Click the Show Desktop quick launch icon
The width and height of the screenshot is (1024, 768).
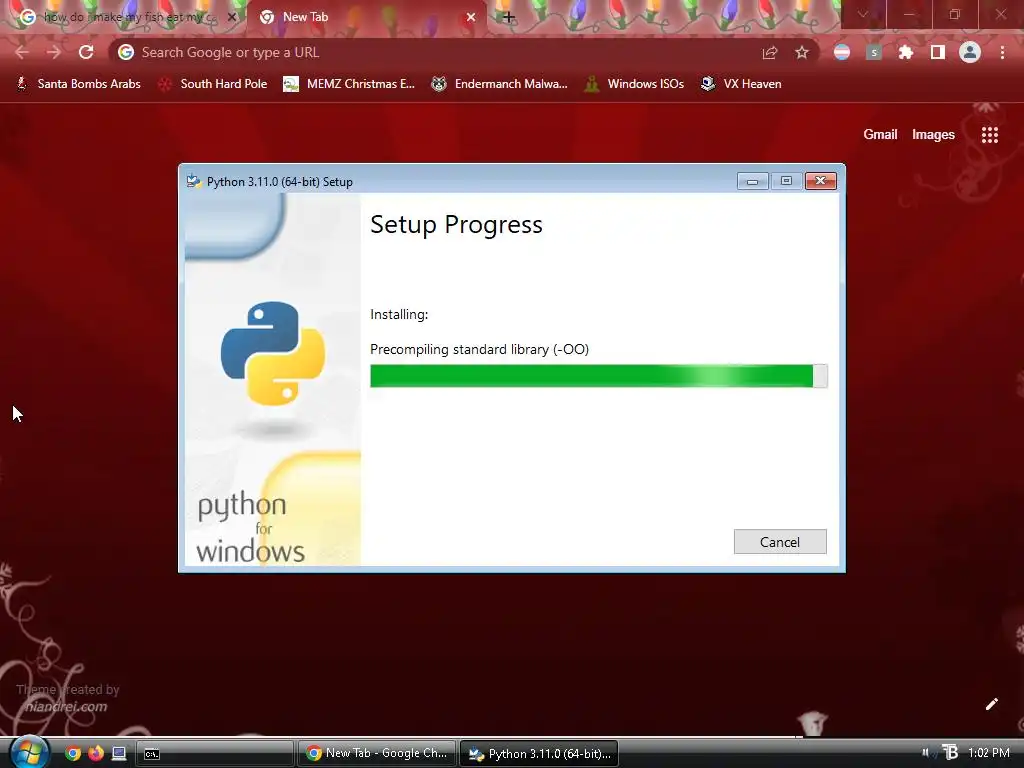click(x=119, y=754)
